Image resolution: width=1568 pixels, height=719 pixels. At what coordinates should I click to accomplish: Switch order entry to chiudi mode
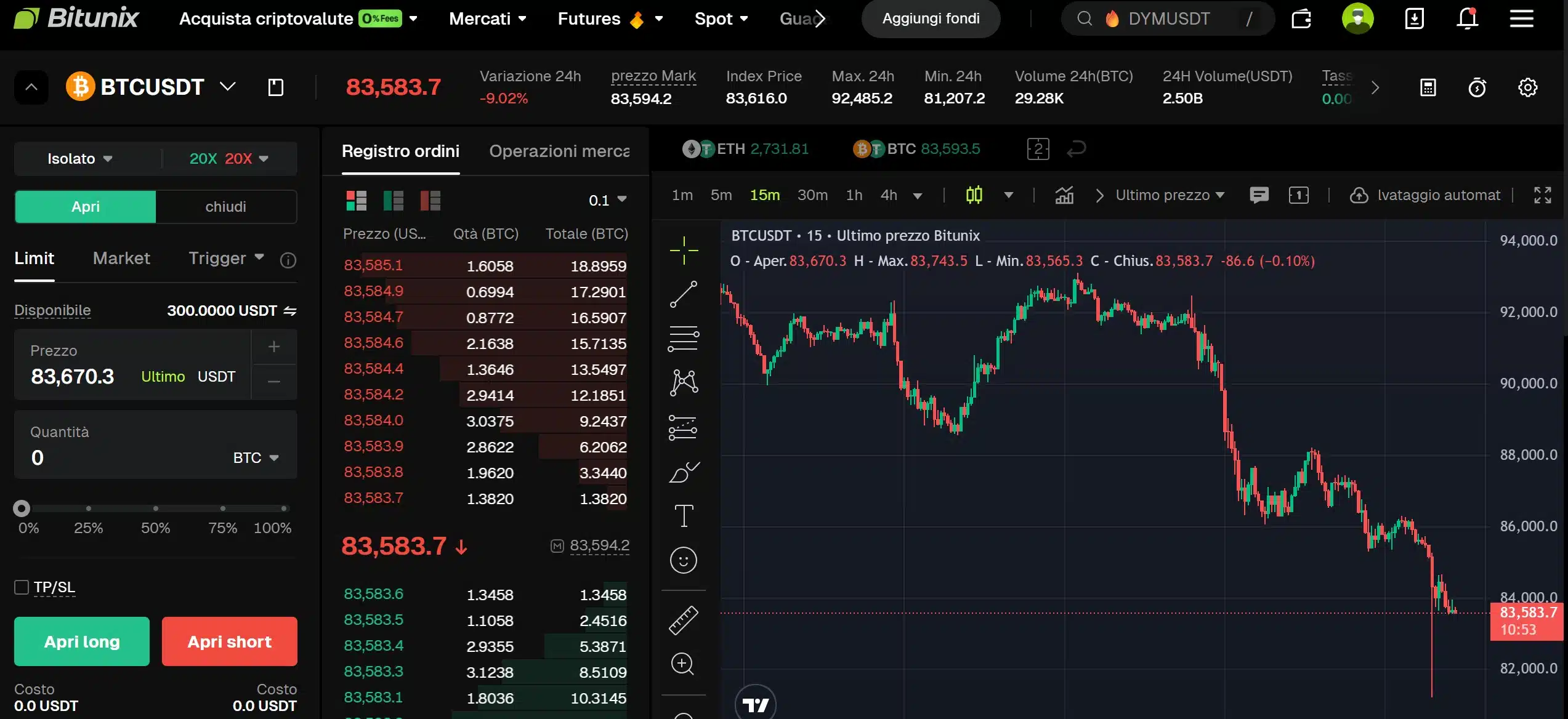(x=225, y=206)
